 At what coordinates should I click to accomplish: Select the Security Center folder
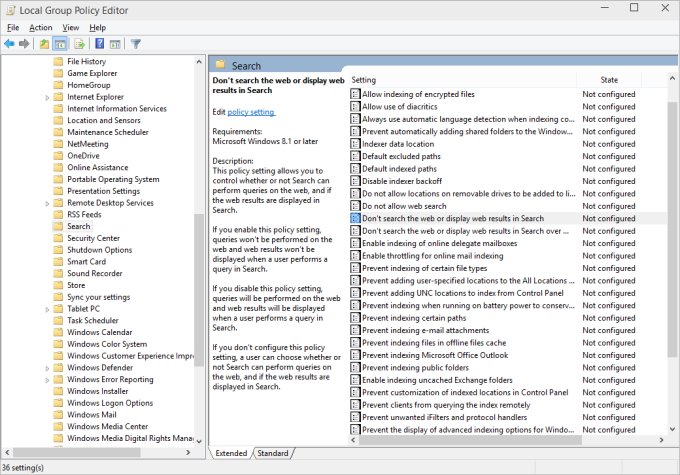(x=93, y=238)
